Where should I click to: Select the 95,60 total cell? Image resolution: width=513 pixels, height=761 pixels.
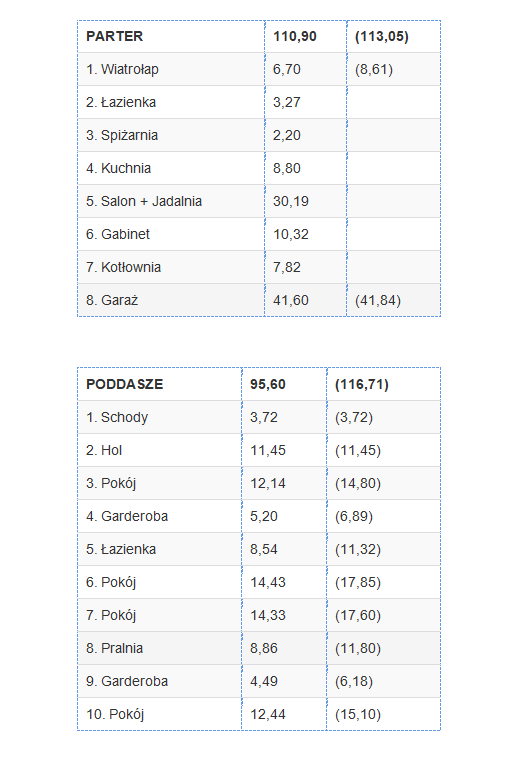[284, 384]
